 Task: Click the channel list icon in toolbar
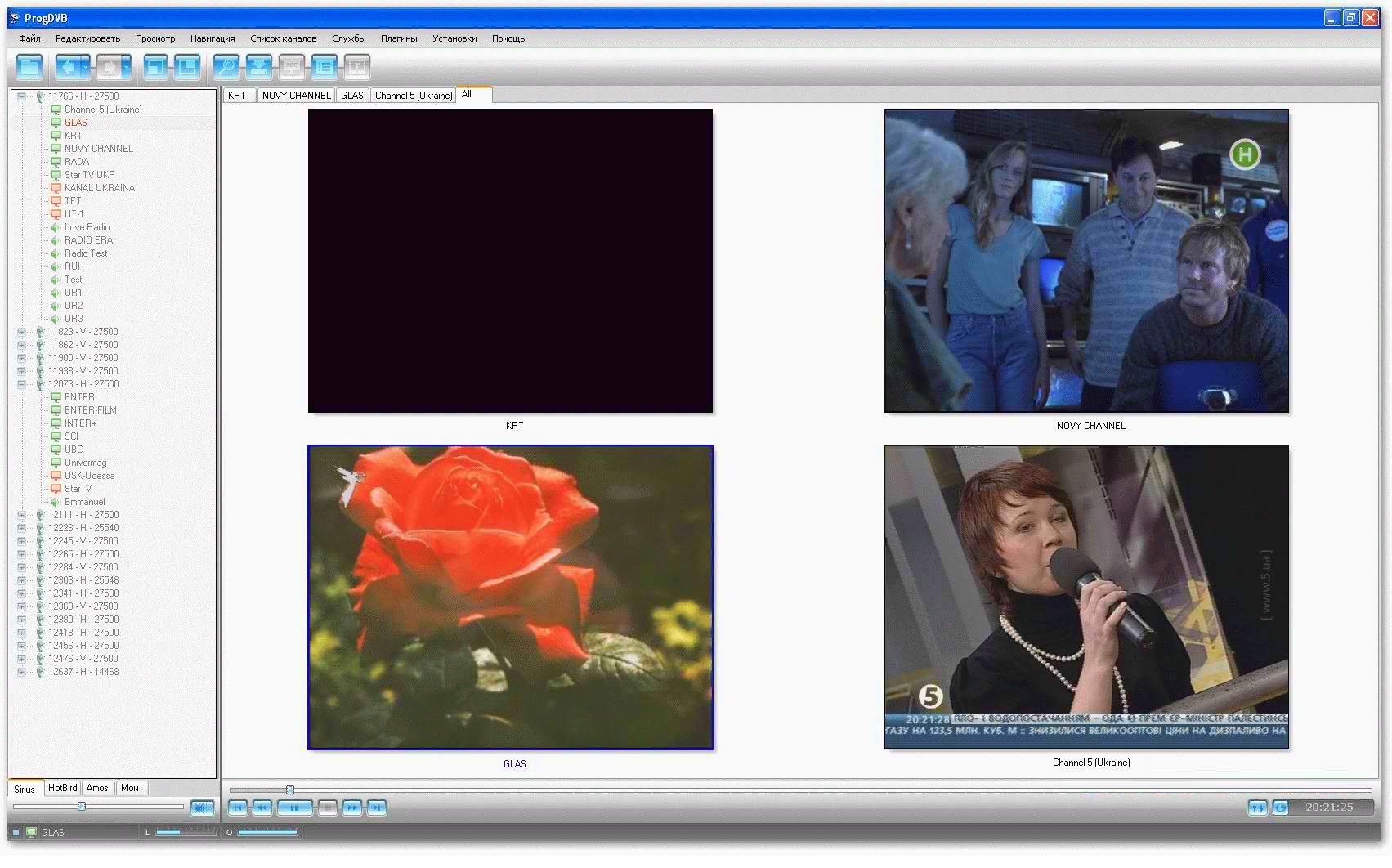point(325,67)
